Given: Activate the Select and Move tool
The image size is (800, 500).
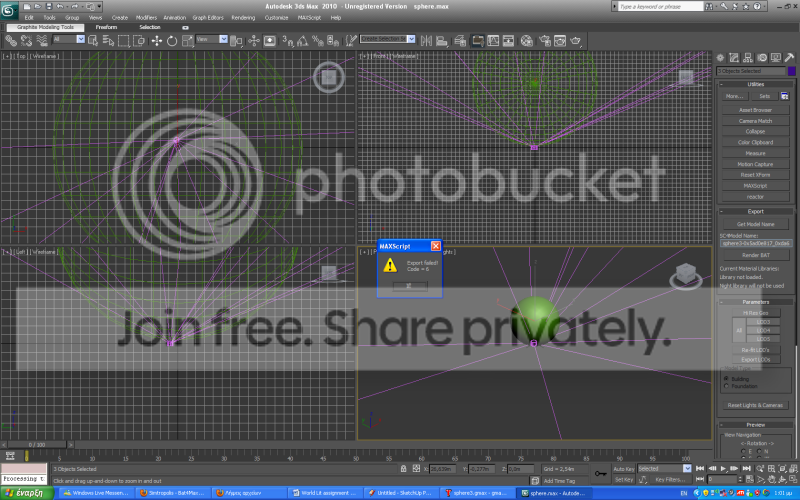Looking at the screenshot, I should coord(157,40).
